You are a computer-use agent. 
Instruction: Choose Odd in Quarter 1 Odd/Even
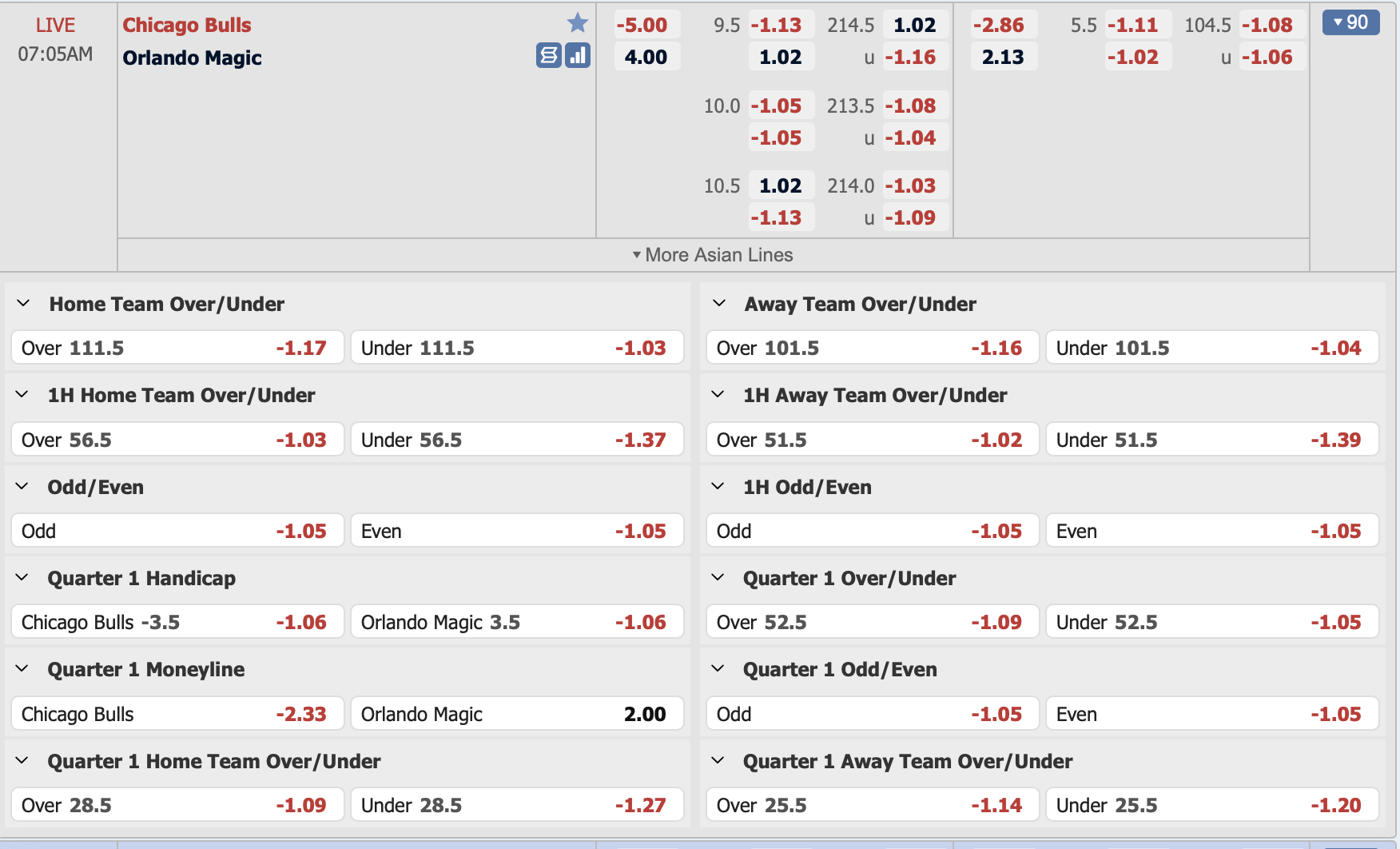(x=872, y=714)
